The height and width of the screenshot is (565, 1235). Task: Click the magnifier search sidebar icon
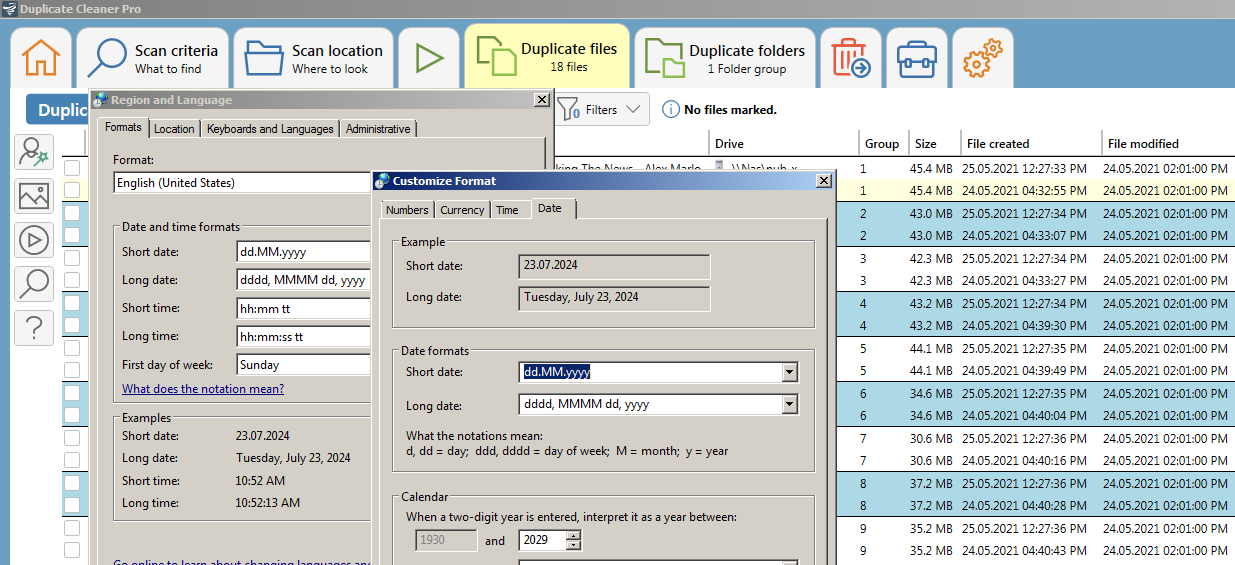tap(34, 283)
